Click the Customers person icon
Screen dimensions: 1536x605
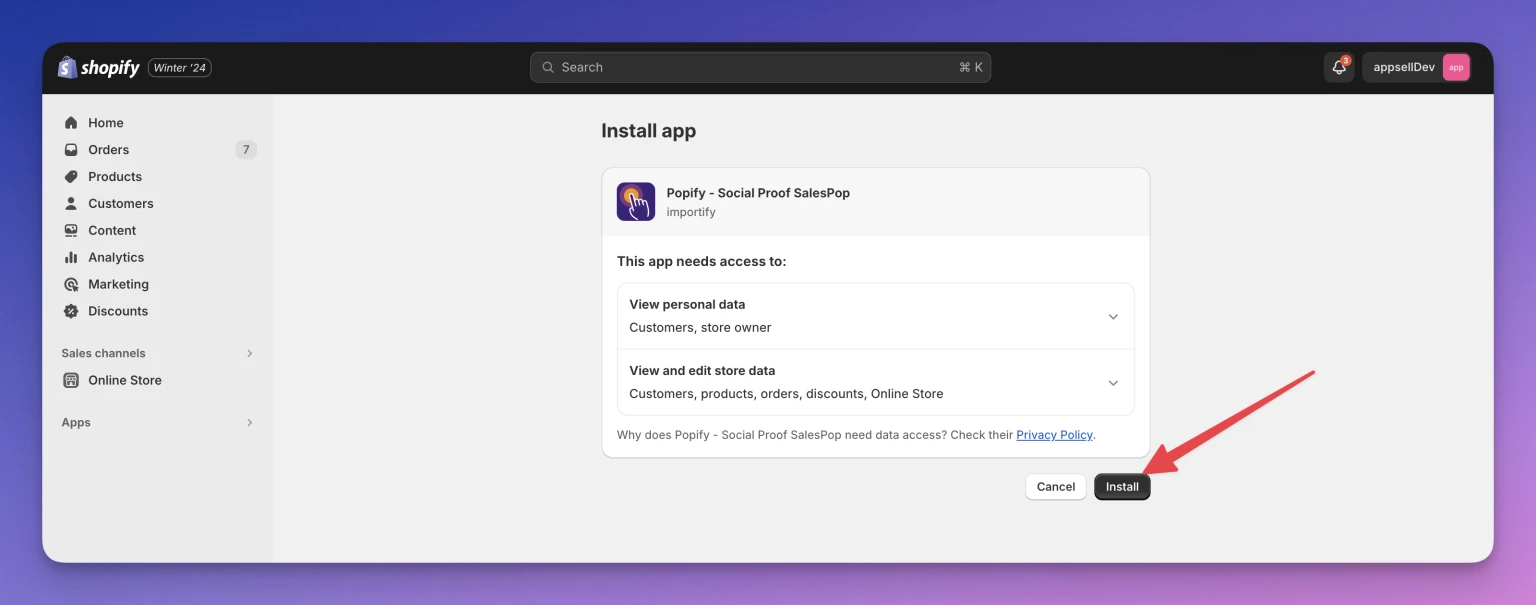(71, 204)
